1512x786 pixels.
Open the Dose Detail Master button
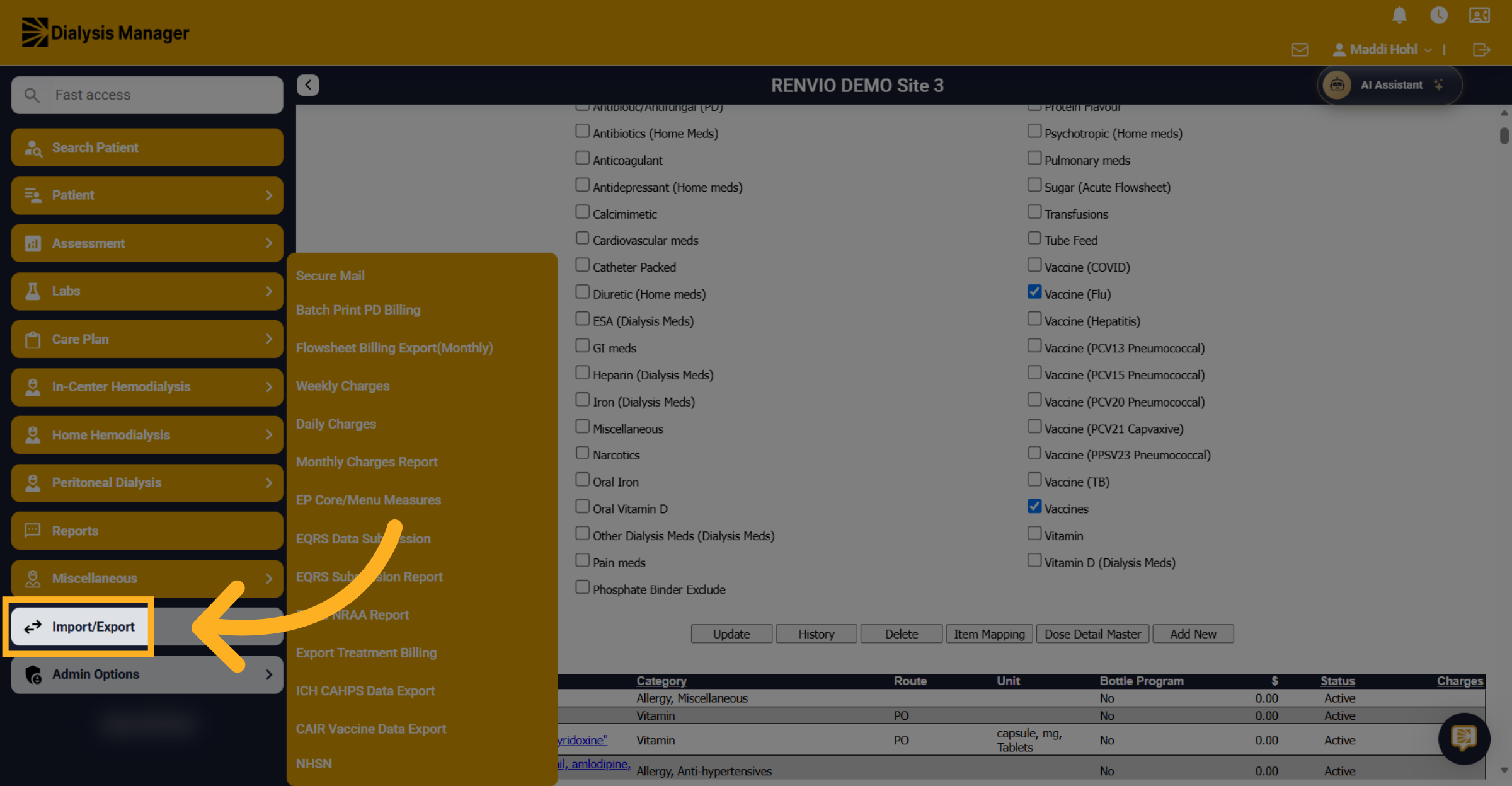click(1092, 634)
